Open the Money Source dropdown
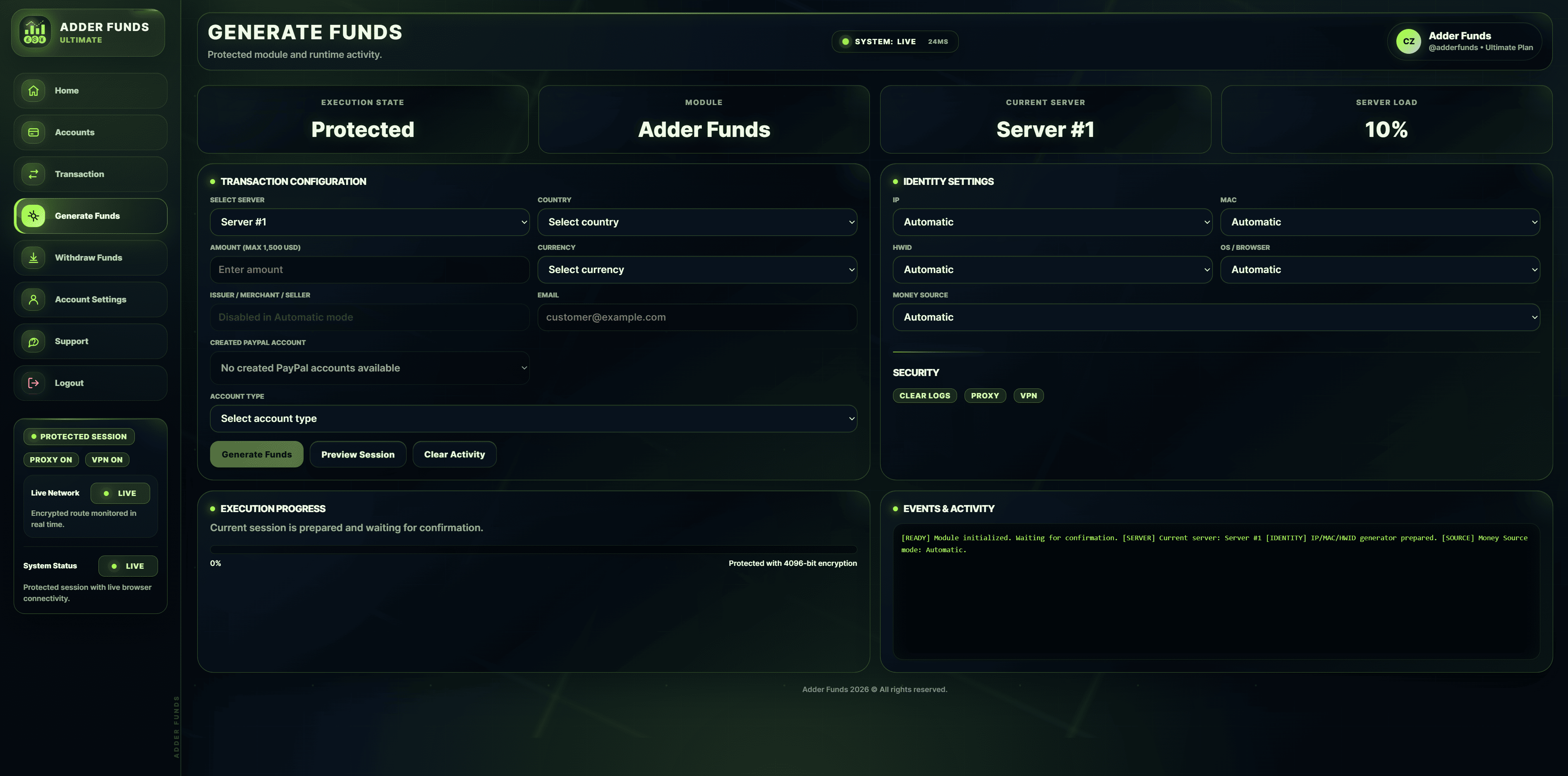The width and height of the screenshot is (1568, 776). 1216,317
